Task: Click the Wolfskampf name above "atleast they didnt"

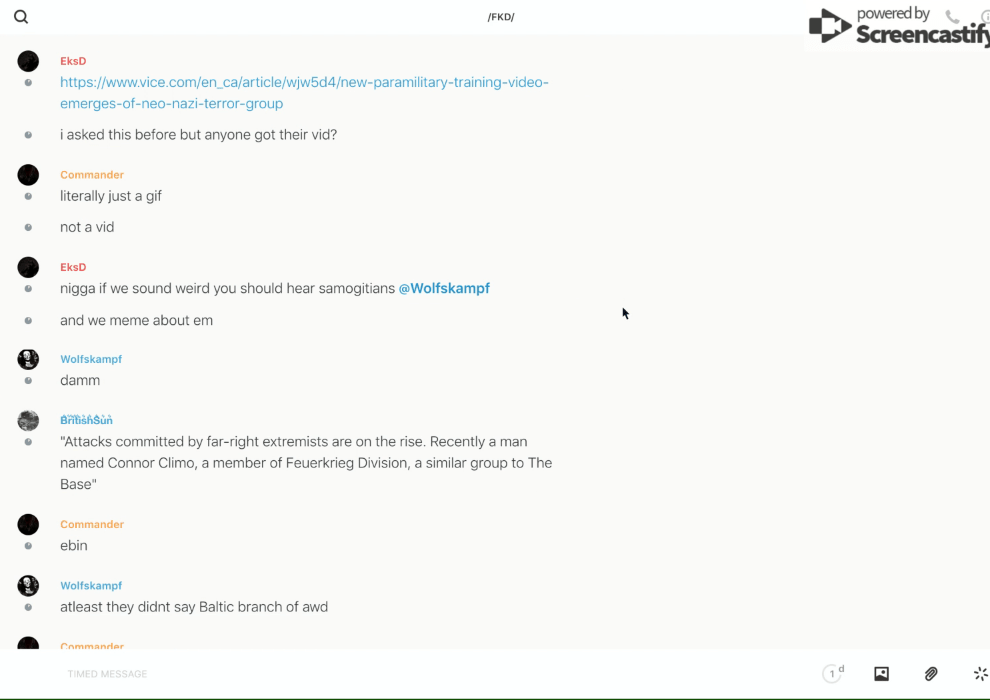Action: tap(91, 586)
